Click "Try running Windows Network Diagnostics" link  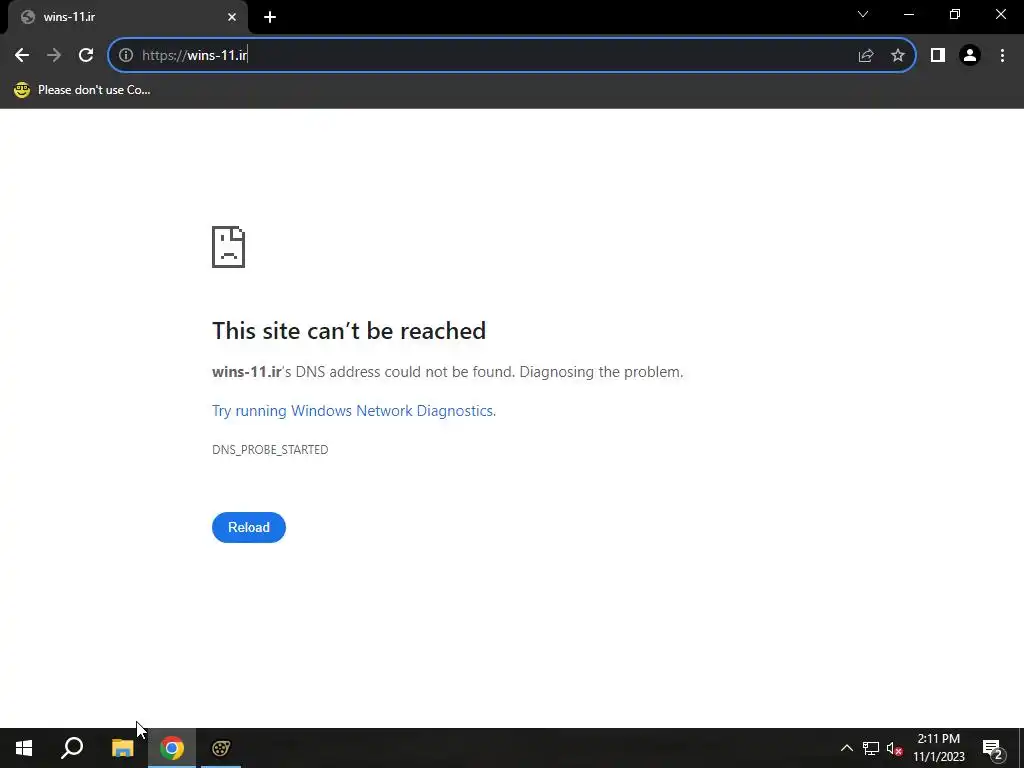pyautogui.click(x=354, y=411)
